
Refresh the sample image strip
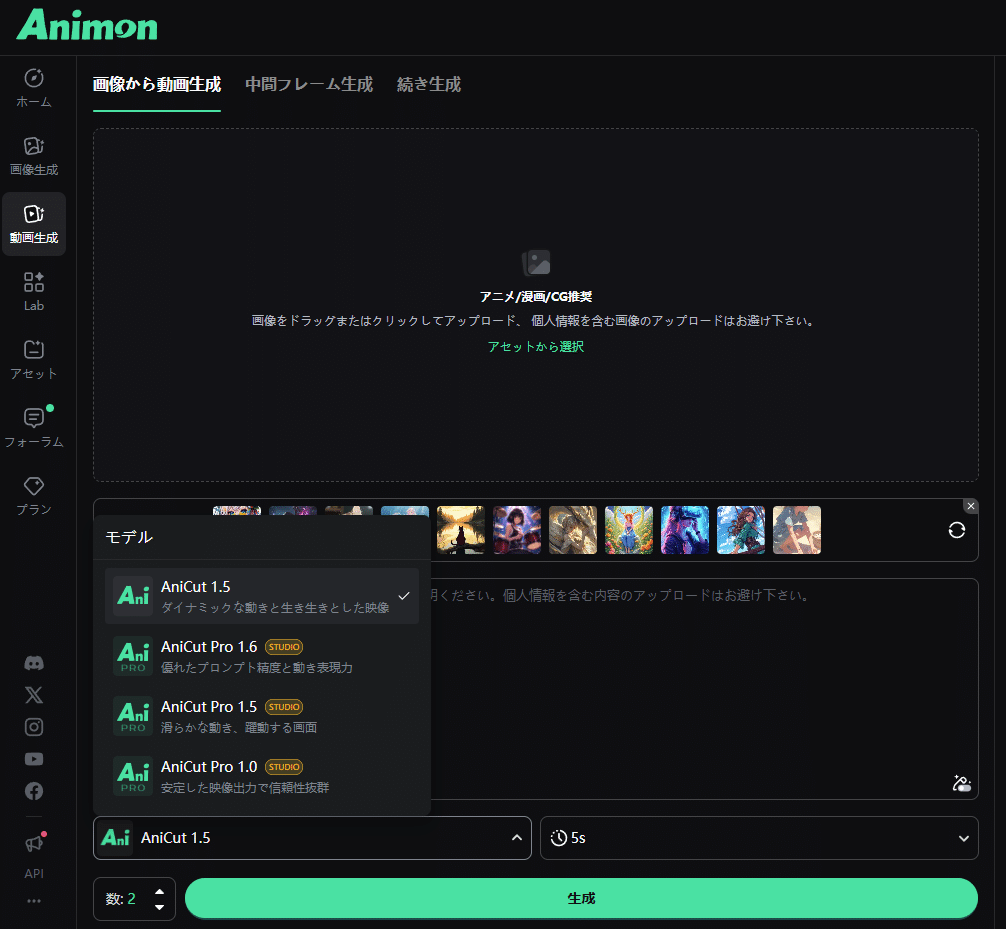click(x=956, y=530)
